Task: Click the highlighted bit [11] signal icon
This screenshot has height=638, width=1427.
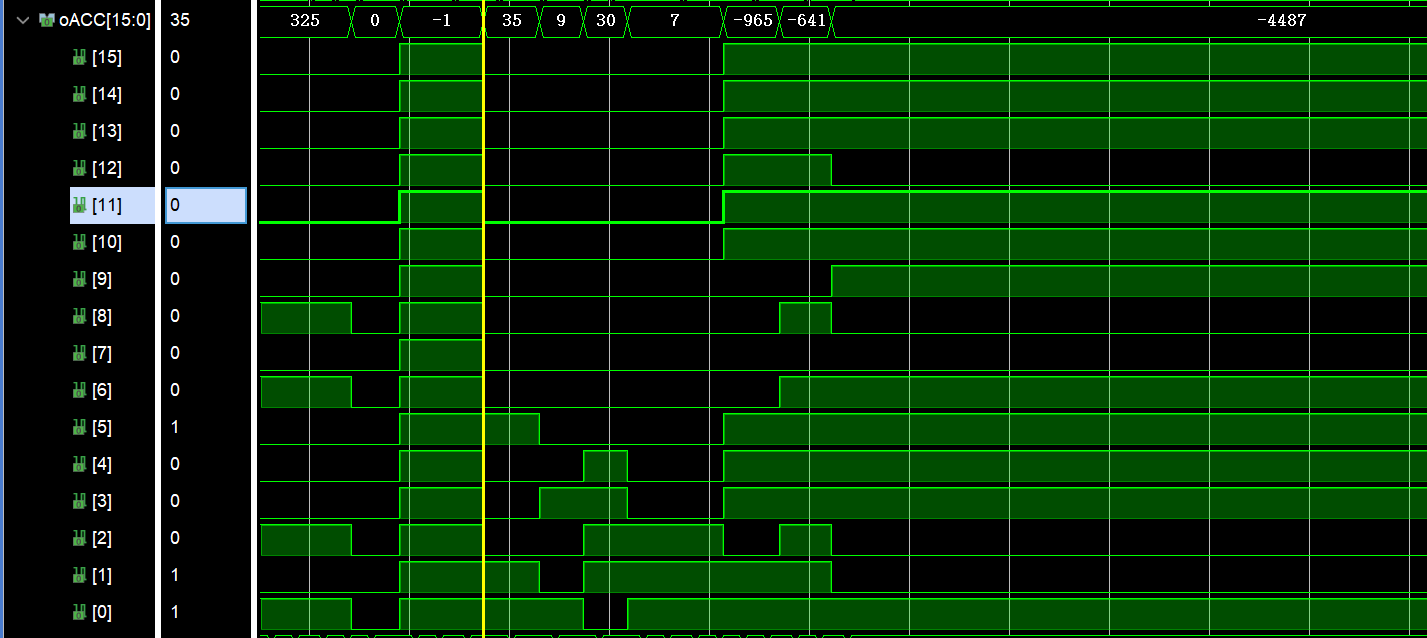Action: [x=79, y=206]
